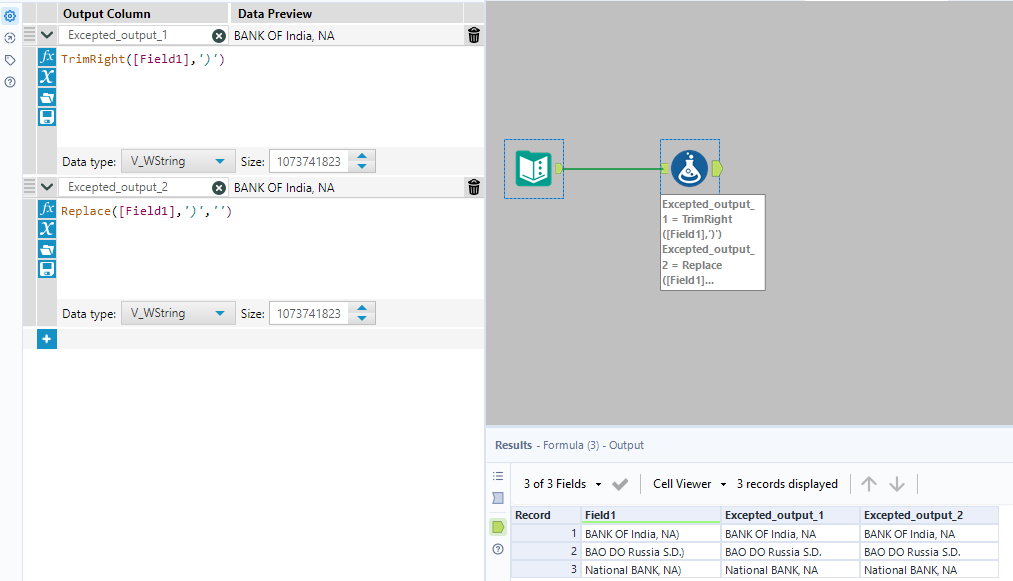Delete Excepted_output_1 using its trash icon
This screenshot has width=1013, height=581.
(473, 34)
